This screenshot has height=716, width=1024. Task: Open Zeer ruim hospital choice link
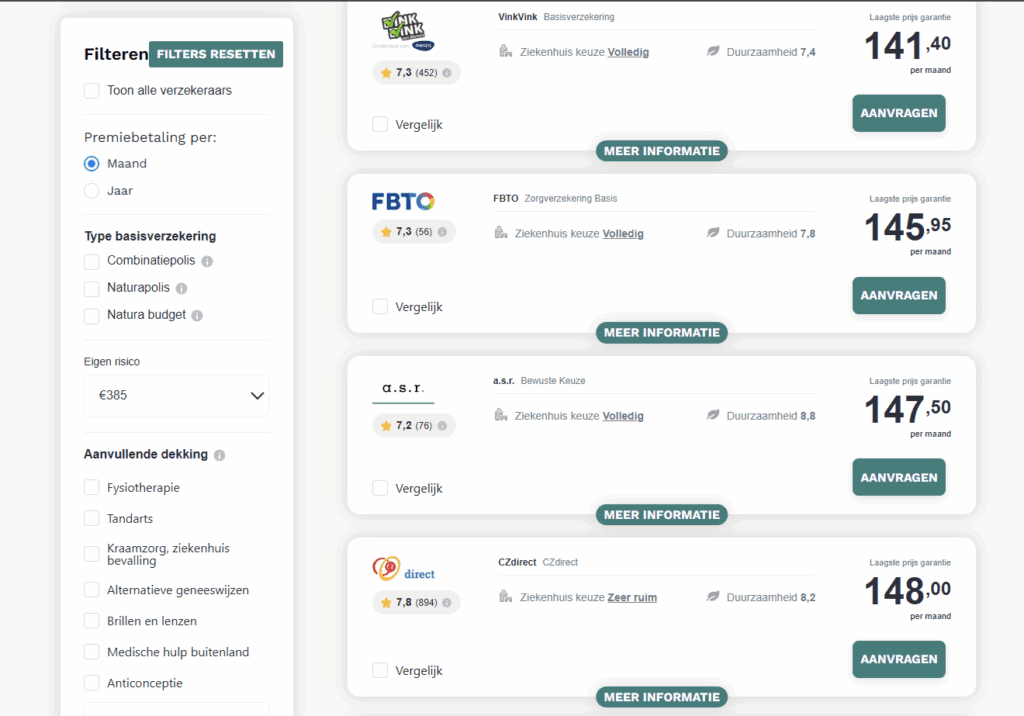632,598
